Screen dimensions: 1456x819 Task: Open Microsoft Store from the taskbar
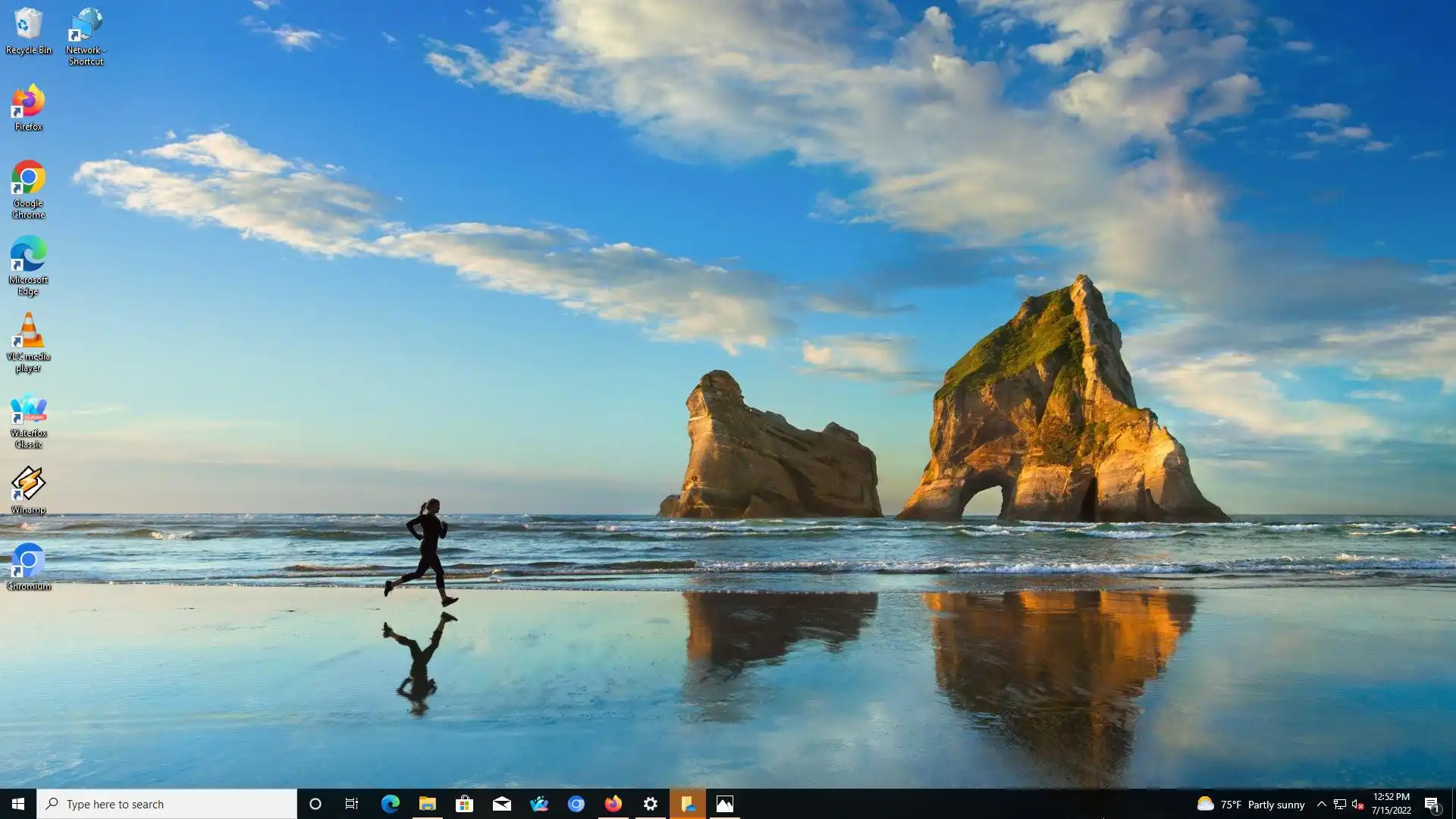[x=464, y=804]
